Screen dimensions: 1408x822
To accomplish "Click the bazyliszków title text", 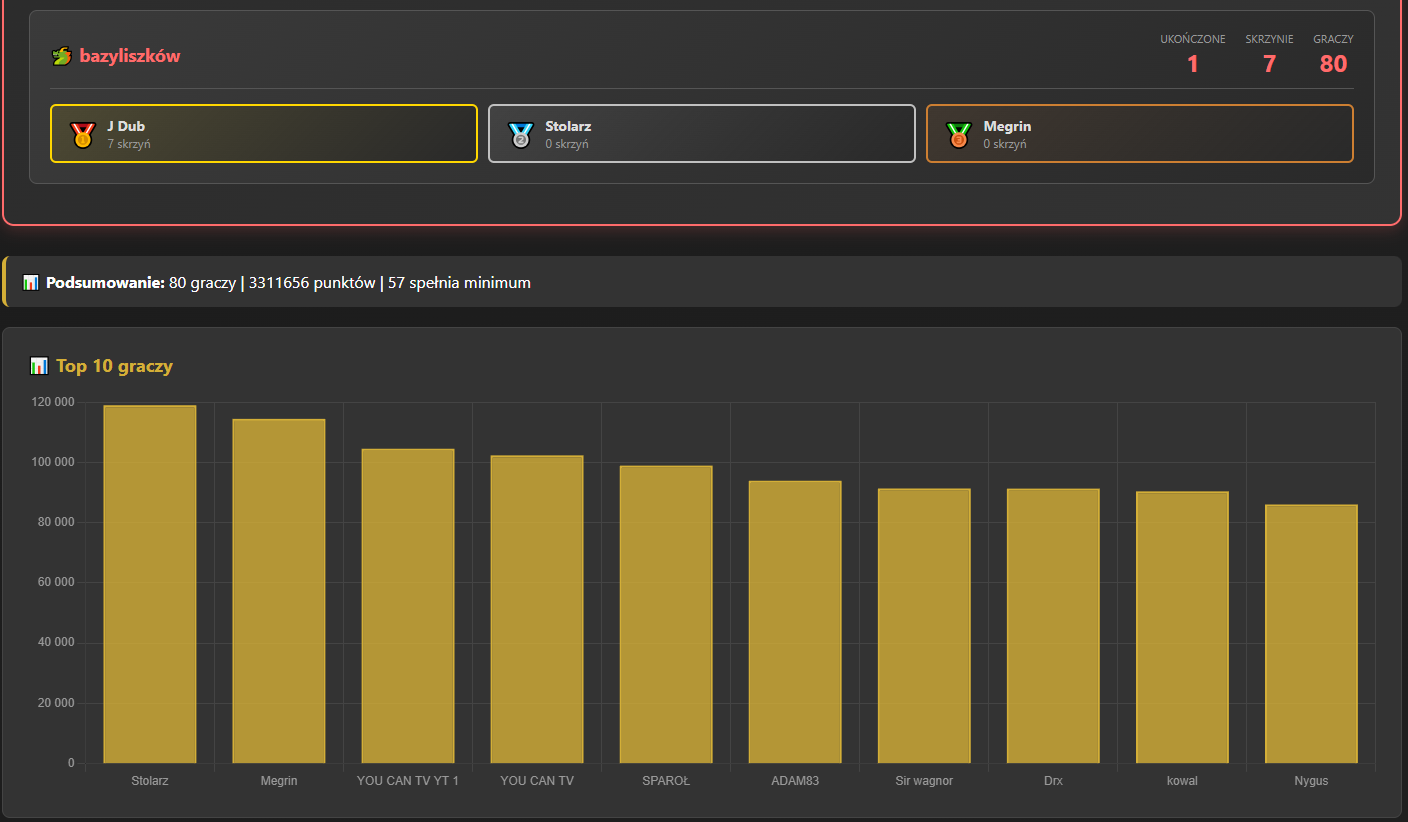I will click(130, 57).
